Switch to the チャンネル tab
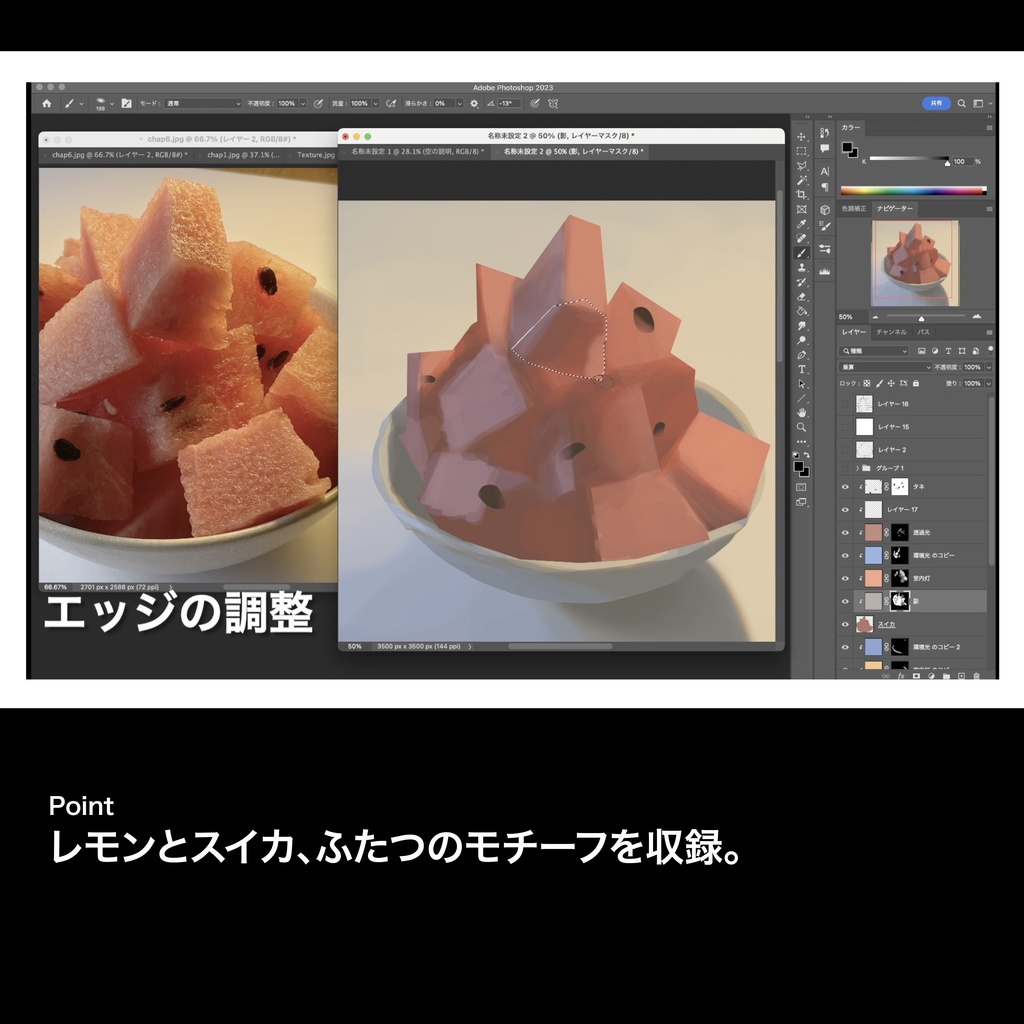This screenshot has height=1024, width=1024. (x=891, y=334)
